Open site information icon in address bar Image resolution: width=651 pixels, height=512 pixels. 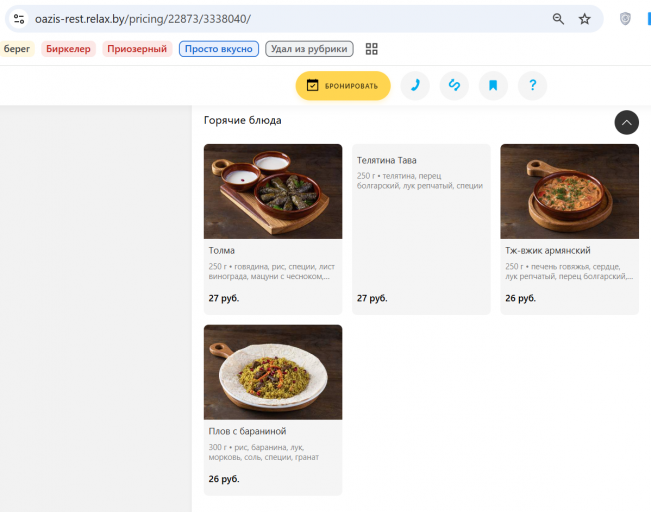click(19, 19)
